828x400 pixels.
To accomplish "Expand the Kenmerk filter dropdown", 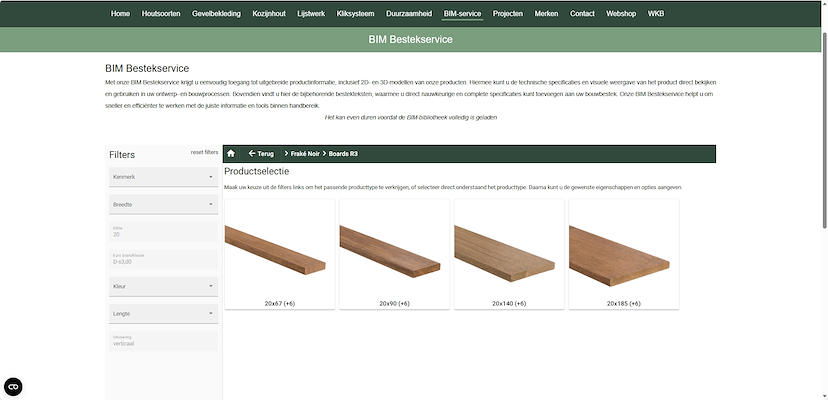I will tap(162, 177).
